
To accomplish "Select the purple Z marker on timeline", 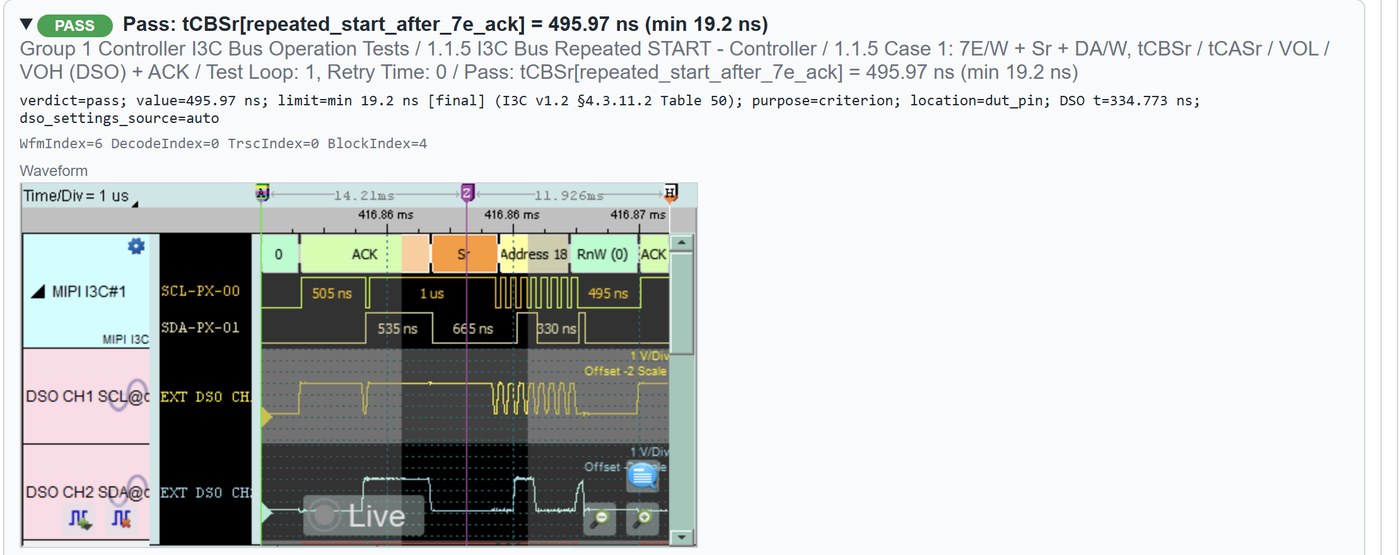I will tap(467, 192).
